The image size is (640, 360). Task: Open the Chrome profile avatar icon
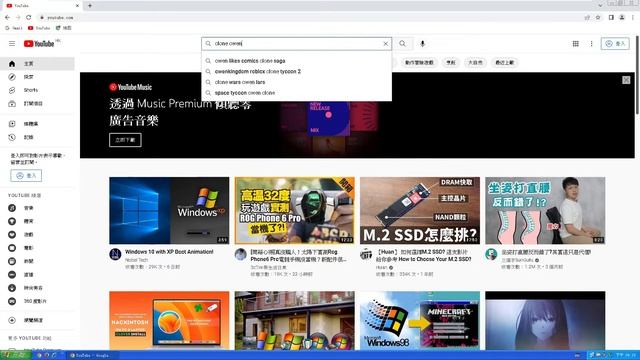(x=622, y=18)
